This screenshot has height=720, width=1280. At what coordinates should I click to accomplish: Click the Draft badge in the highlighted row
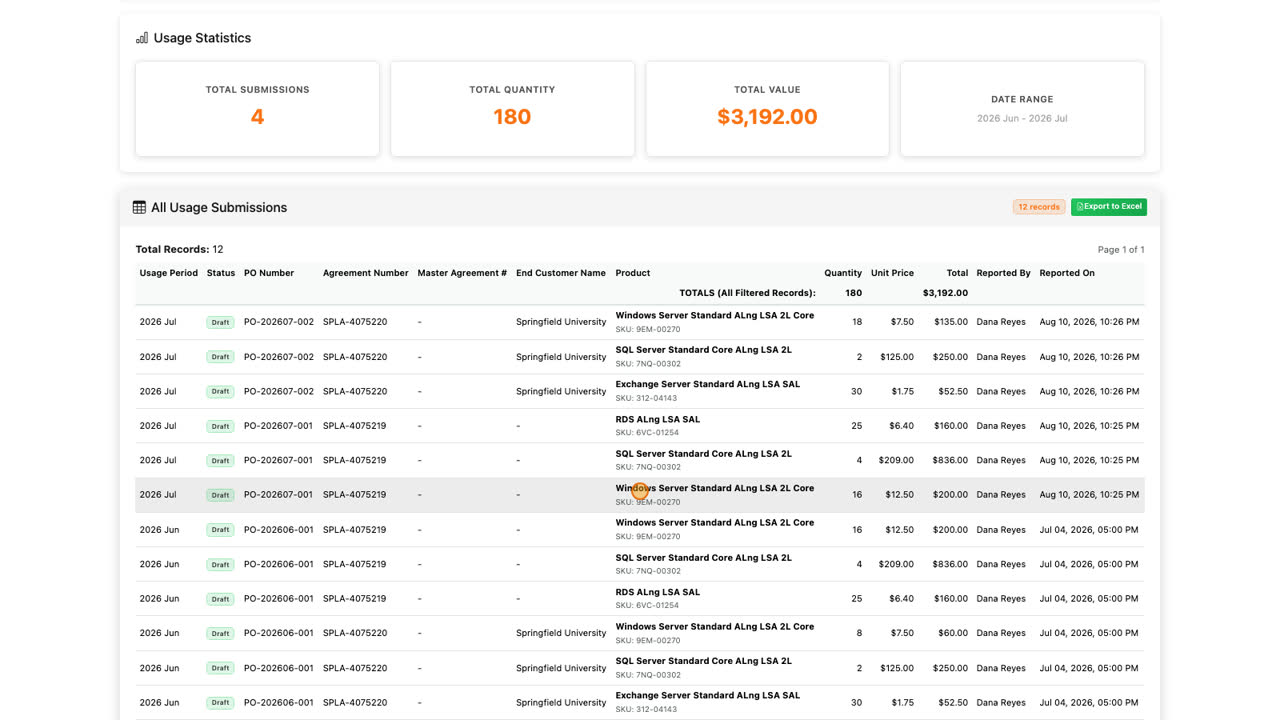(220, 495)
